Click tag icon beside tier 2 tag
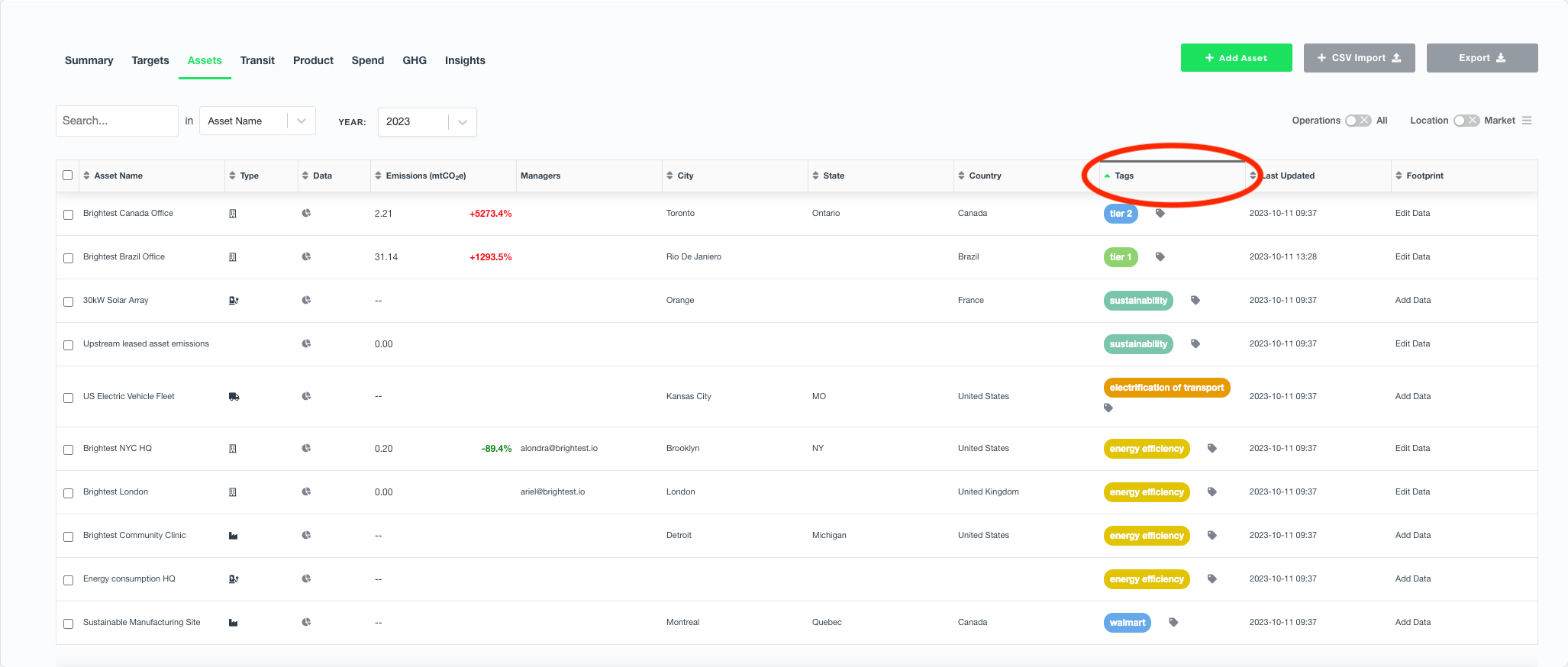This screenshot has width=1568, height=667. 1160,214
